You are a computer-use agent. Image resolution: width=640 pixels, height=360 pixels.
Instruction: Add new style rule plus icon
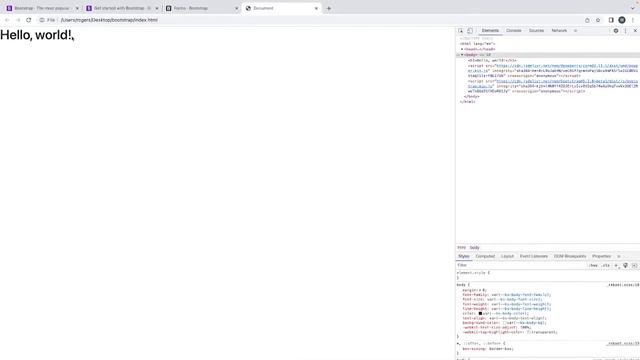click(x=616, y=265)
